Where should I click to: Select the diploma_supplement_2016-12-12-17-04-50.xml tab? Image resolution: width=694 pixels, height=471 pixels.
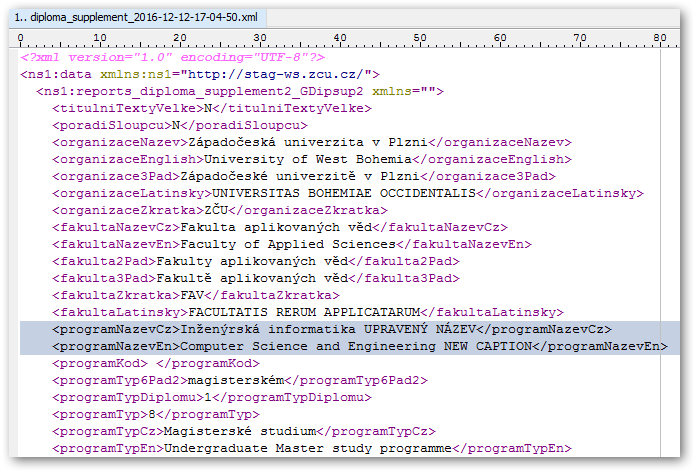(137, 17)
